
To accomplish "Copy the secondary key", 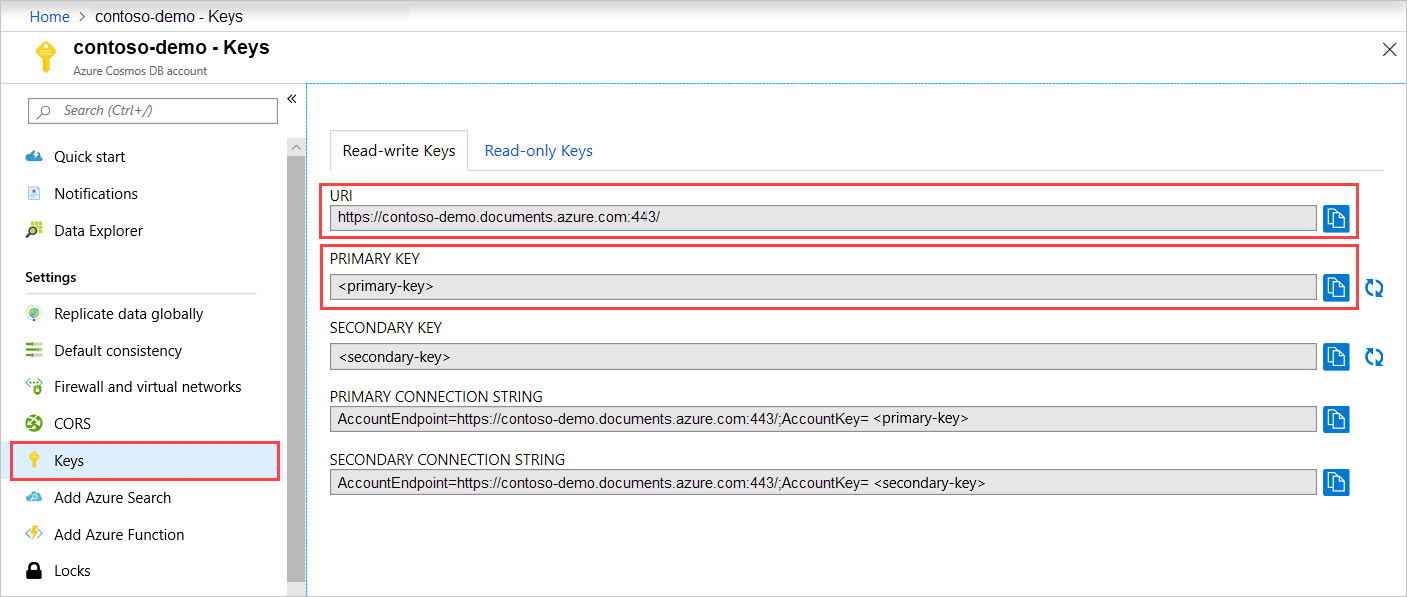I will coord(1336,356).
